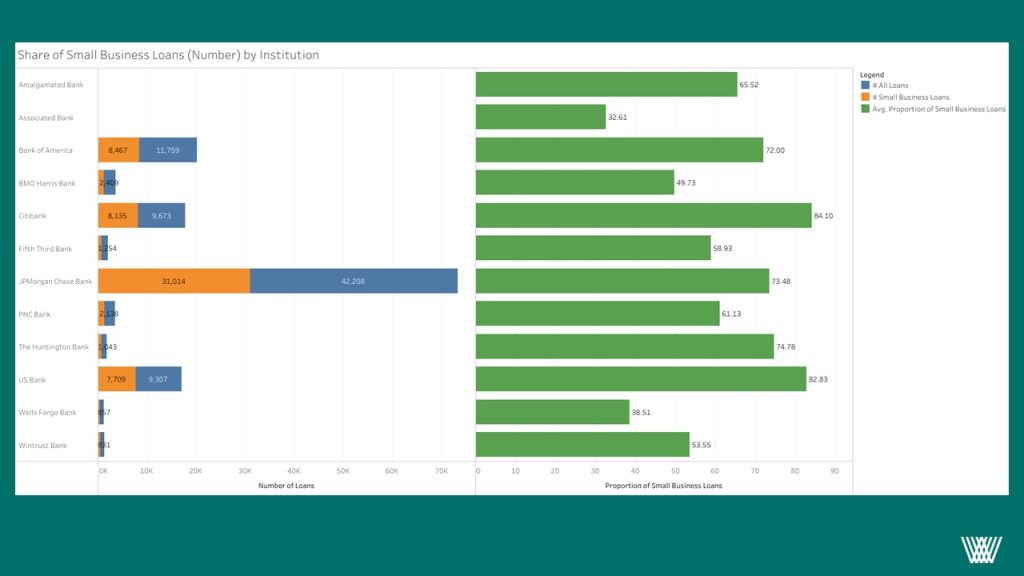Click the orange Small Business Loans legend swatch
The width and height of the screenshot is (1024, 576).
(865, 97)
